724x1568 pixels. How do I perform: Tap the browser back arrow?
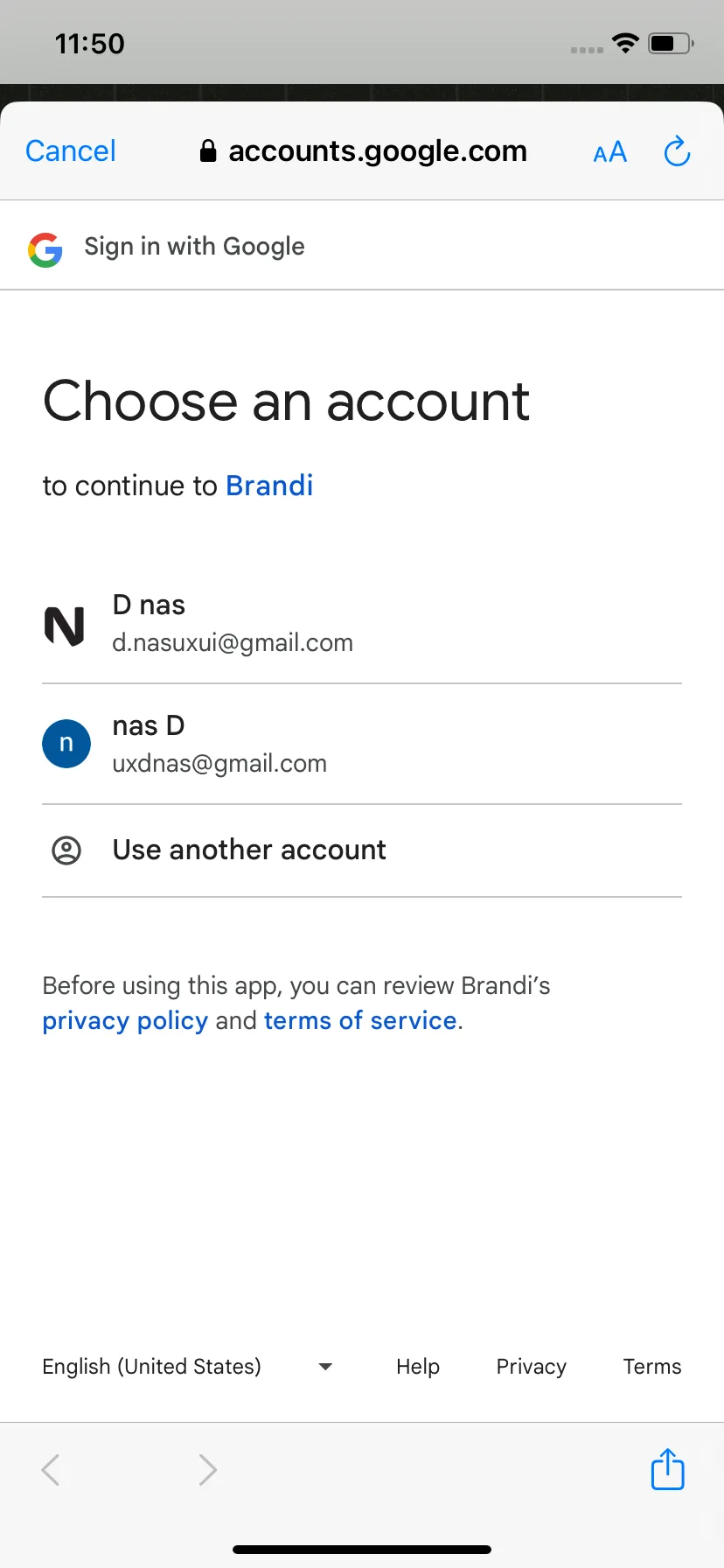click(51, 1469)
